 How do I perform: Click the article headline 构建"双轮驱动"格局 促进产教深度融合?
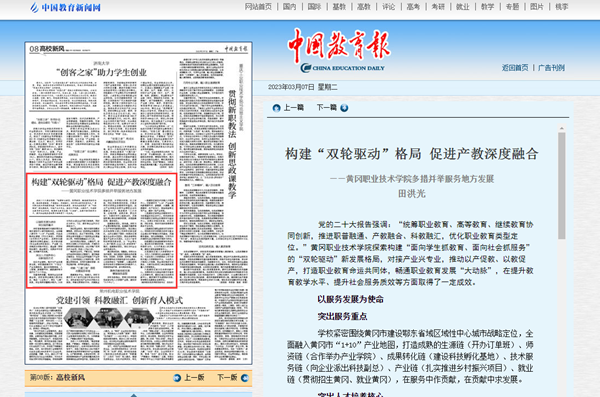pyautogui.click(x=412, y=154)
